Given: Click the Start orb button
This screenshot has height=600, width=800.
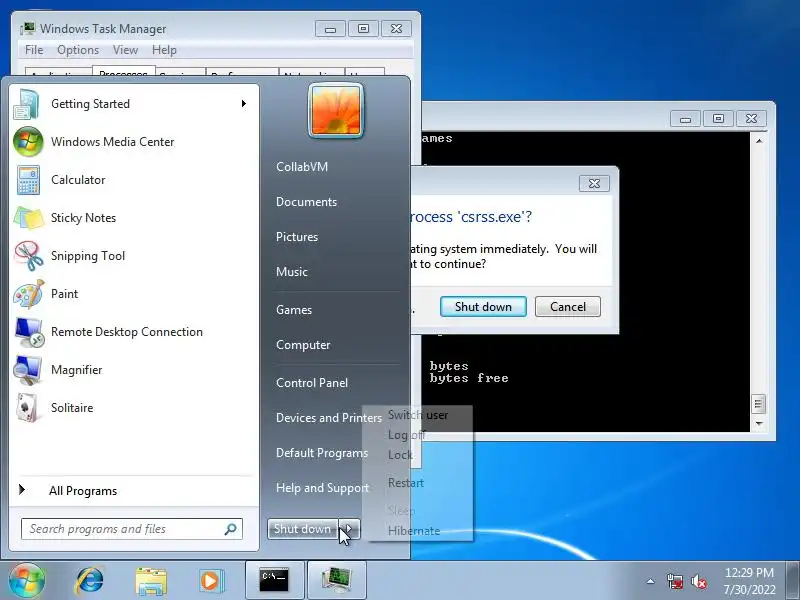Looking at the screenshot, I should pyautogui.click(x=26, y=581).
